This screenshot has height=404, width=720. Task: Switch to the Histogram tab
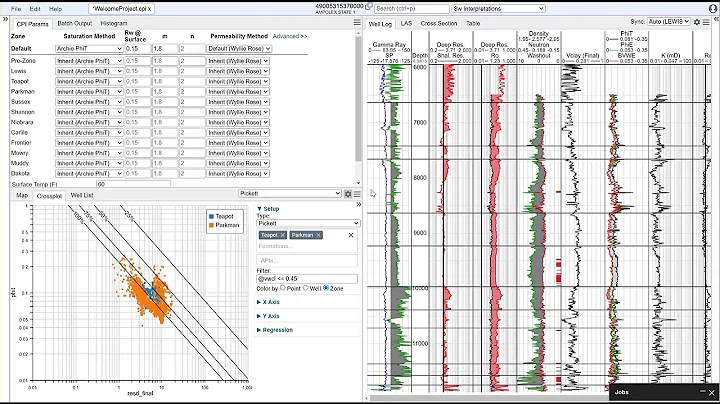click(x=113, y=23)
